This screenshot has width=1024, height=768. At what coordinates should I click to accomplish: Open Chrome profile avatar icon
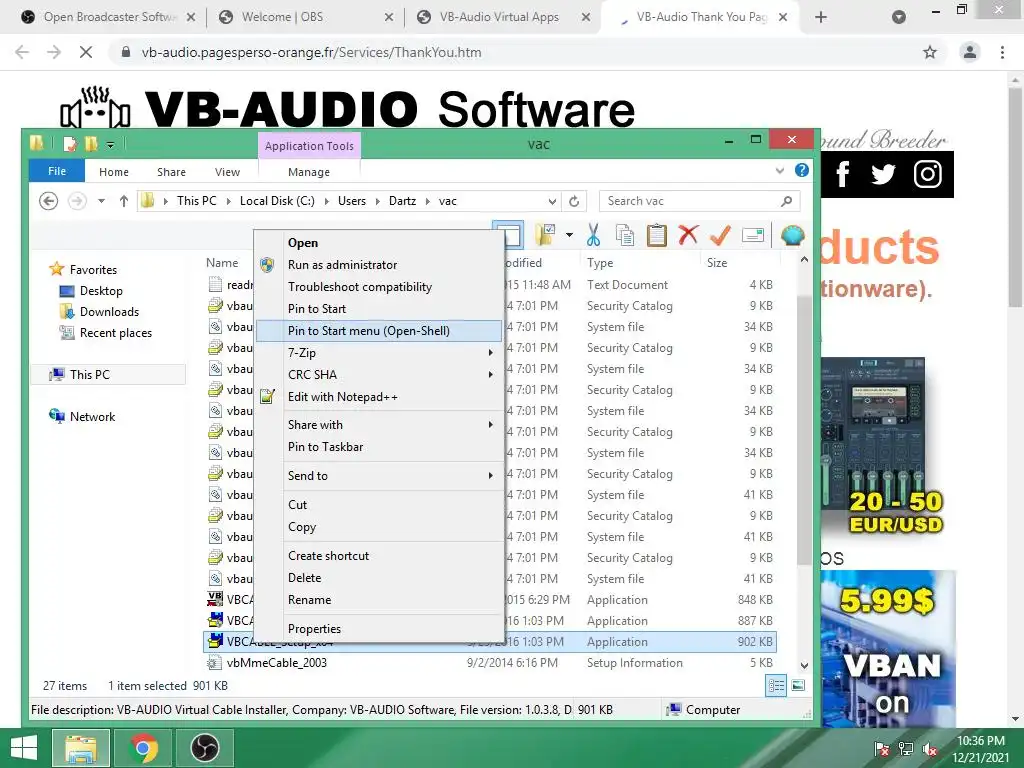(970, 52)
